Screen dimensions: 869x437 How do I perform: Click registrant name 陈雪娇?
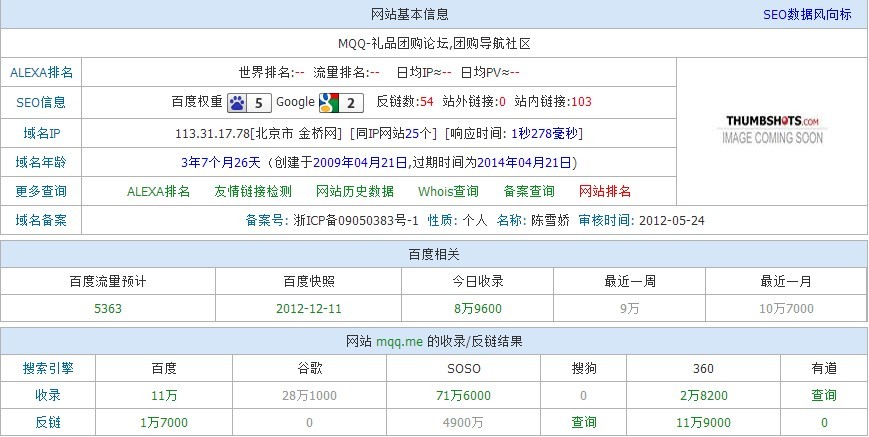pos(550,220)
